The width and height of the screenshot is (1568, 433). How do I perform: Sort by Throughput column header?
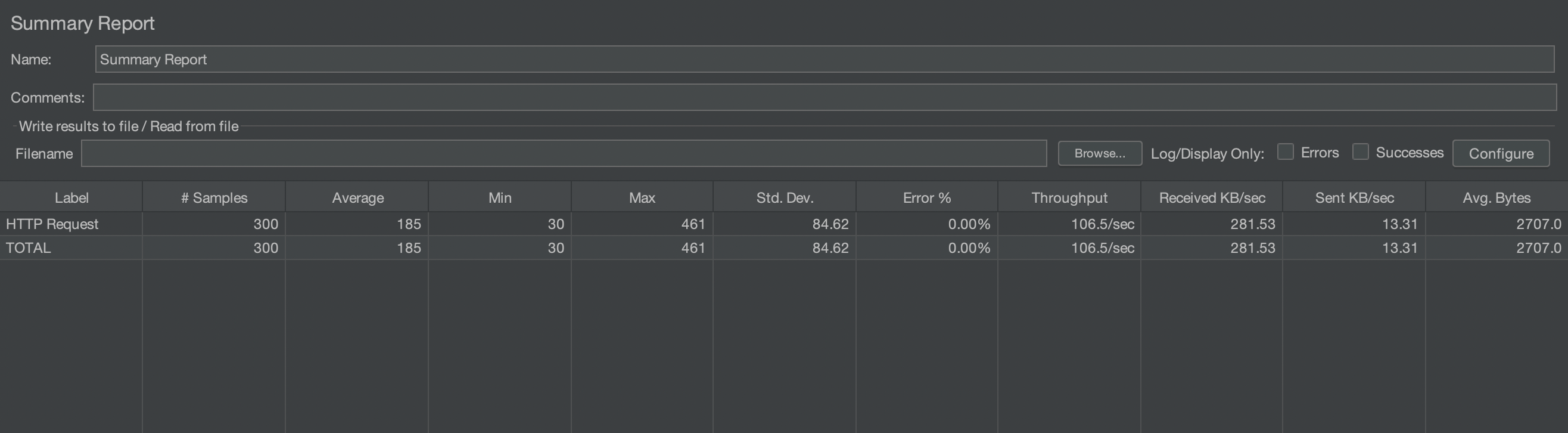1069,198
